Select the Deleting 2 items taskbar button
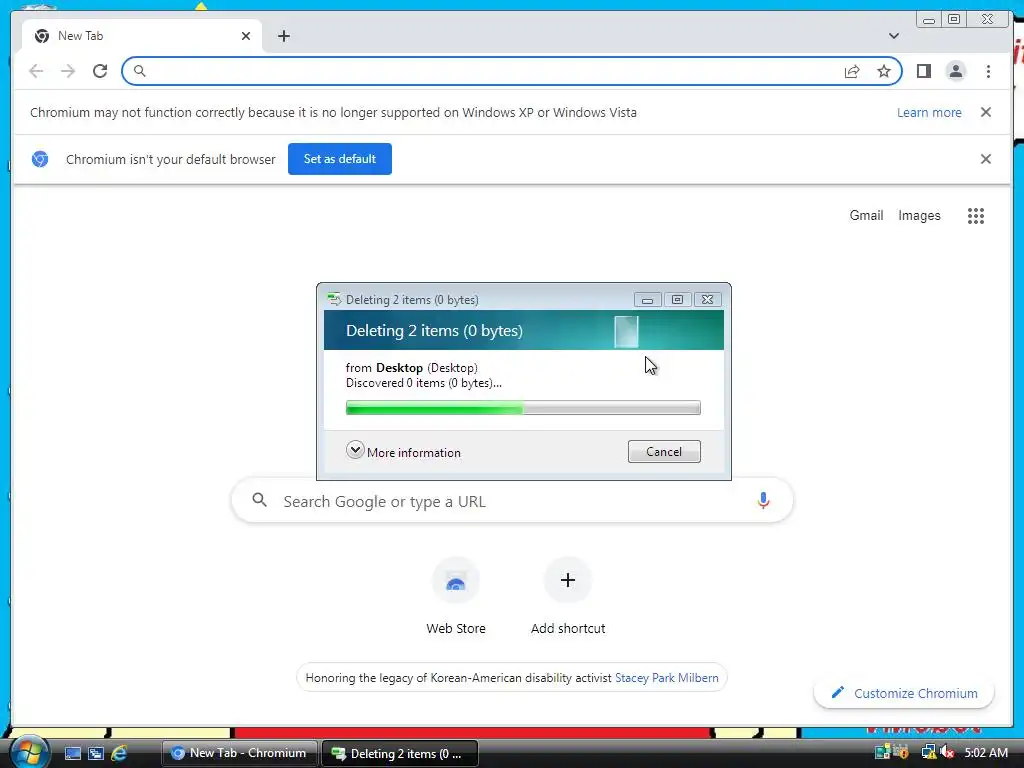This screenshot has height=768, width=1024. click(400, 753)
